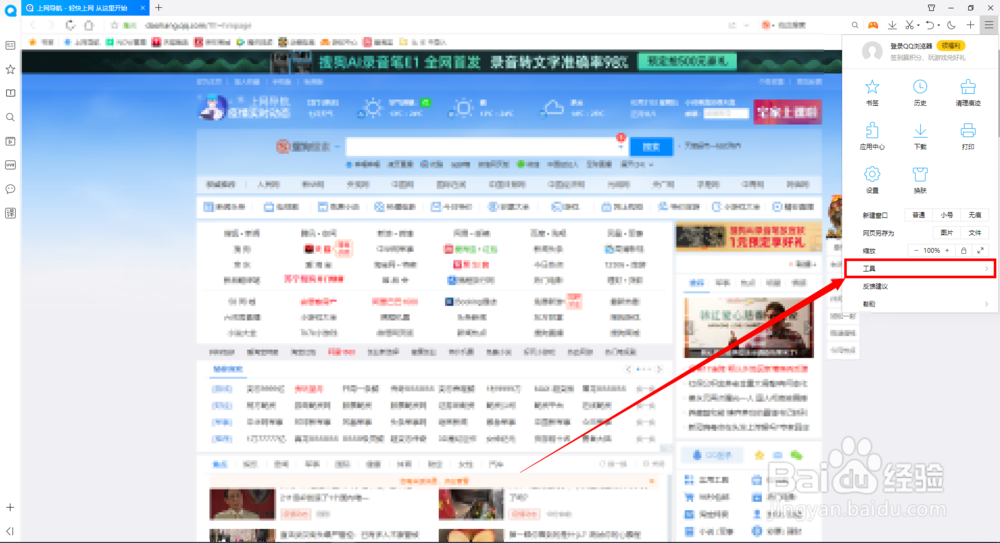Open 书签 bookmarks in the menu panel
The image size is (1000, 543).
[x=872, y=92]
